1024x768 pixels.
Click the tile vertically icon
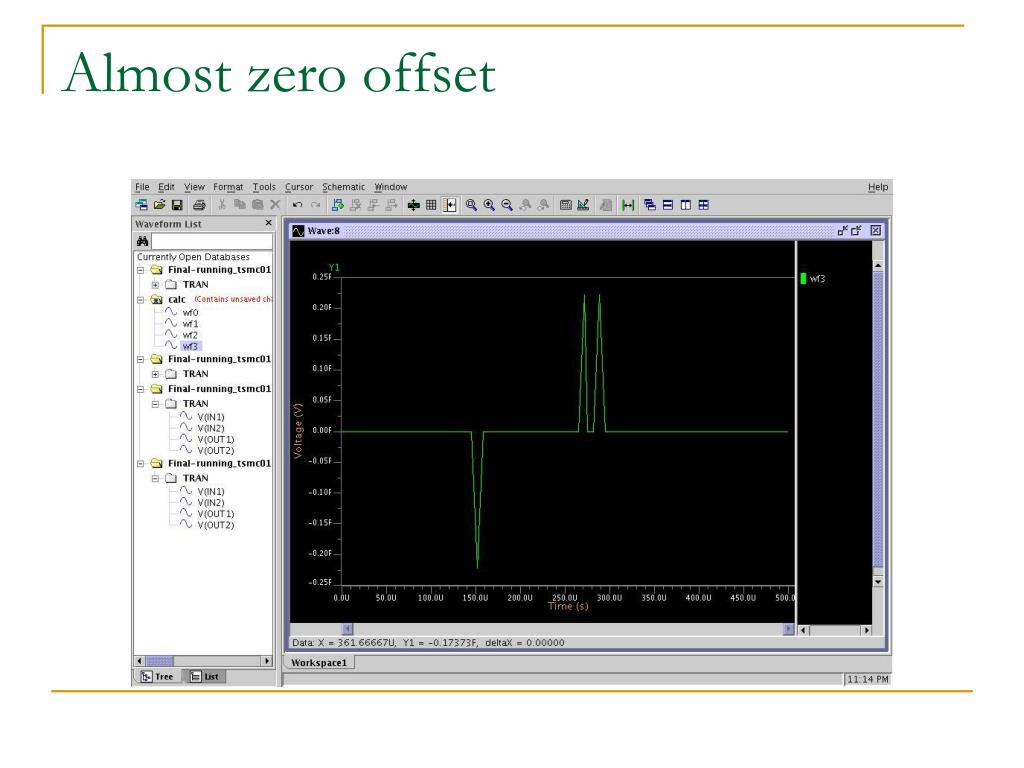[686, 205]
